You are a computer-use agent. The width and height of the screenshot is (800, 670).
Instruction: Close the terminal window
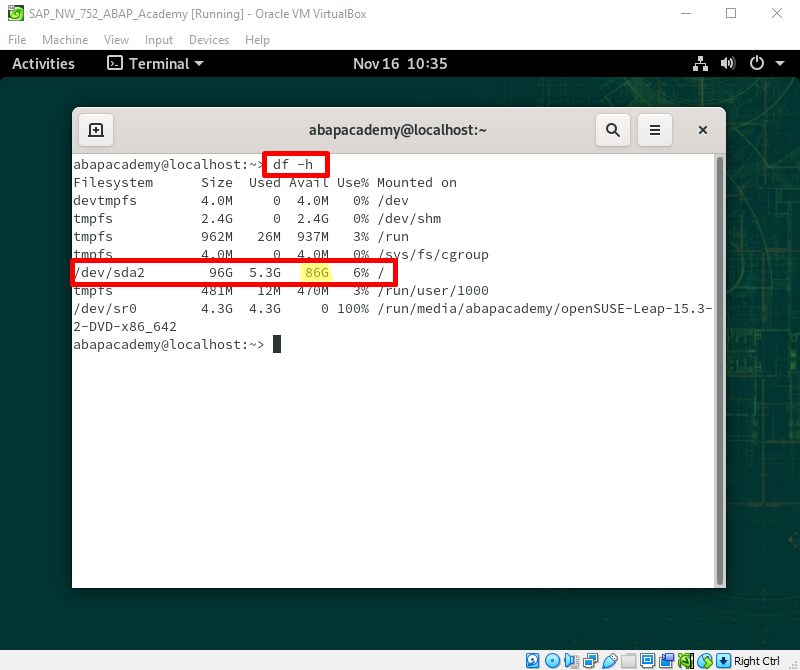(x=703, y=130)
